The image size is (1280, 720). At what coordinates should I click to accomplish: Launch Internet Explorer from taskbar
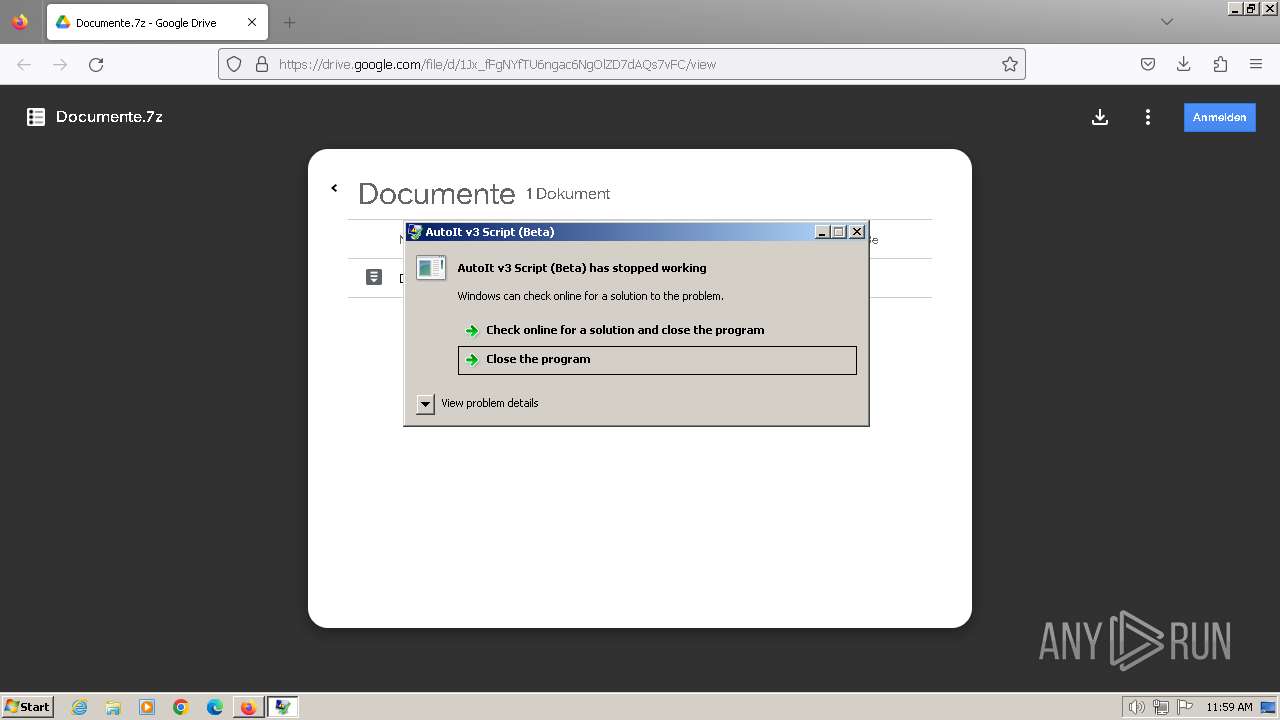coord(80,707)
